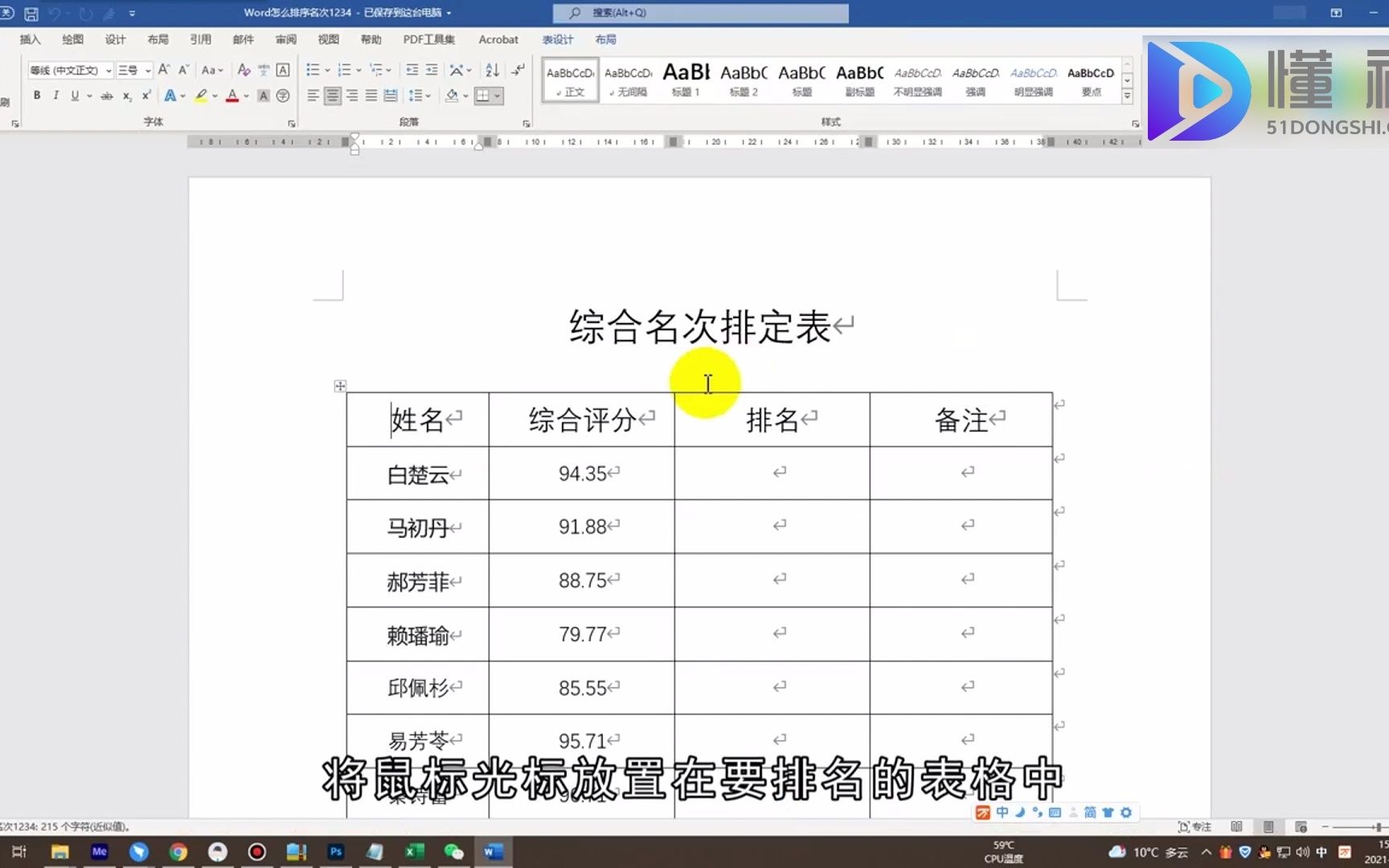Expand the underline style dropdown arrow

click(x=88, y=96)
